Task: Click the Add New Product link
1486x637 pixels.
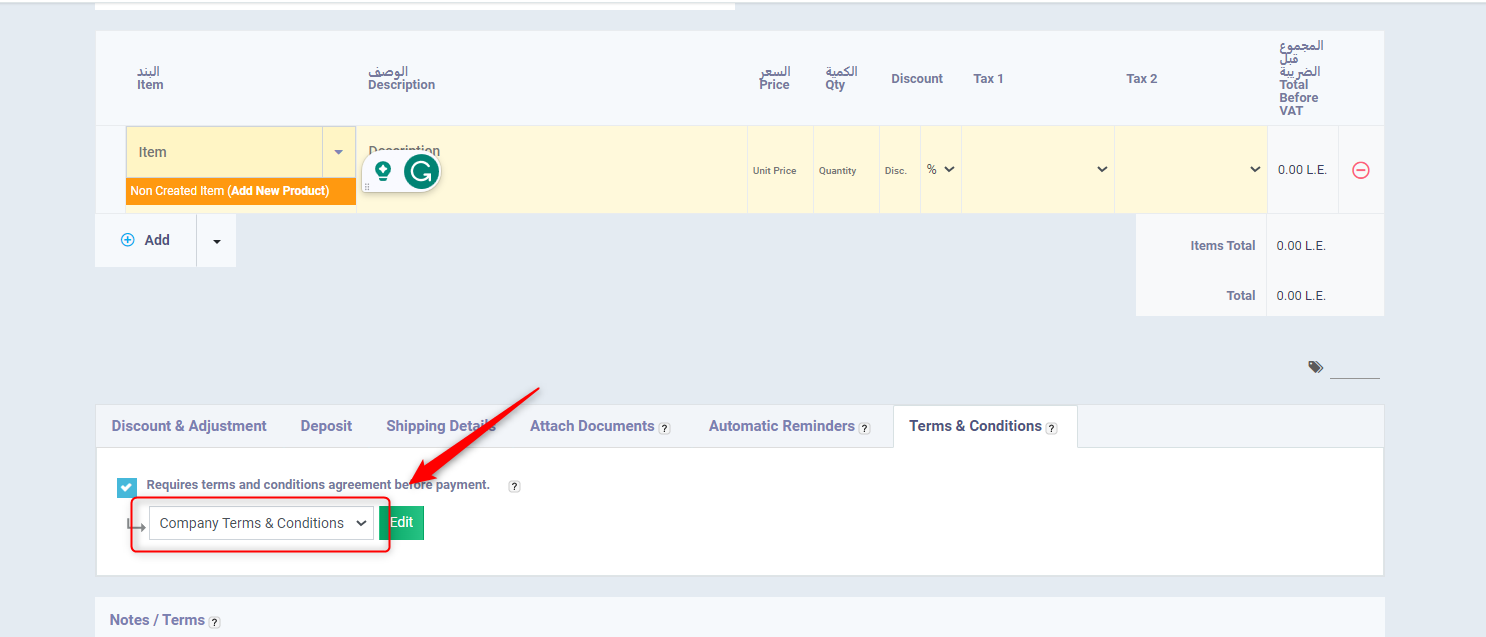Action: coord(278,191)
